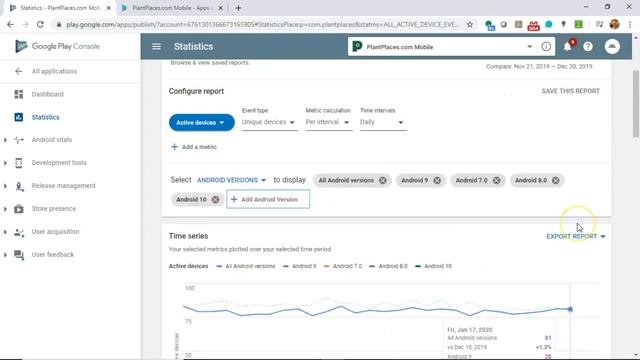Open the Active devices metric dropdown
This screenshot has width=640, height=360.
[x=202, y=122]
